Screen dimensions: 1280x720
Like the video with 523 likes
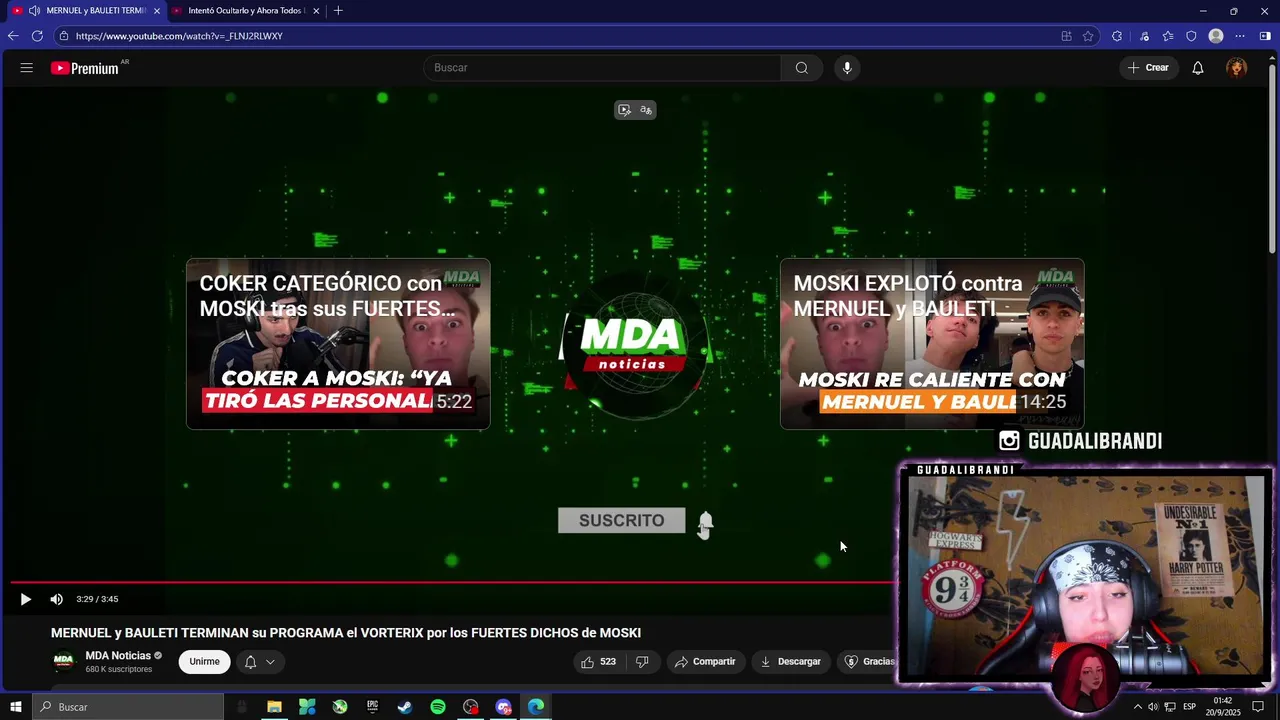coord(599,662)
